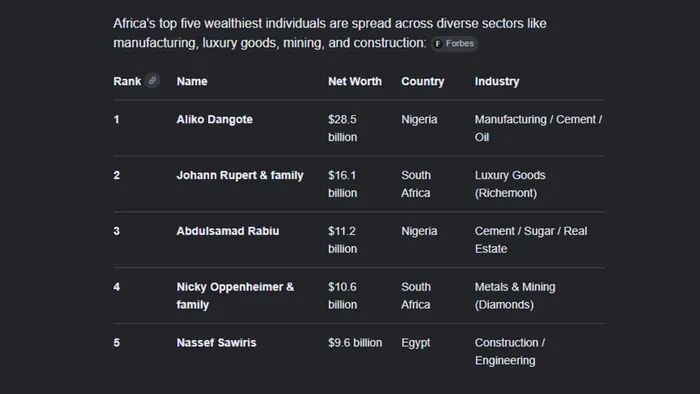Image resolution: width=700 pixels, height=394 pixels.
Task: Click rank number 4
Action: pos(117,287)
